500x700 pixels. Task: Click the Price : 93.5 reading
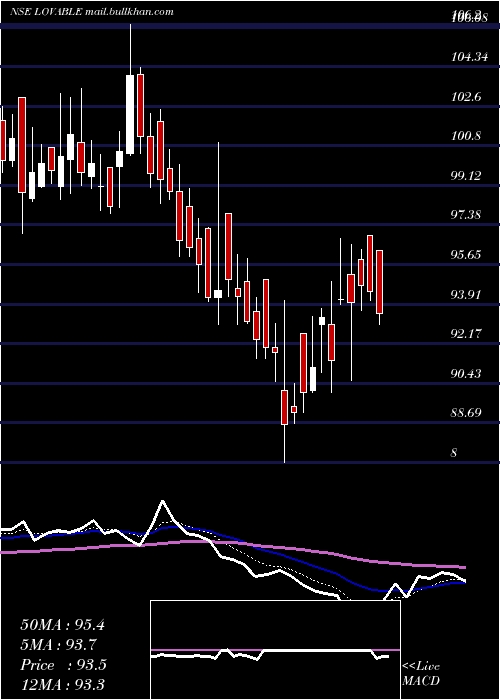tap(63, 665)
